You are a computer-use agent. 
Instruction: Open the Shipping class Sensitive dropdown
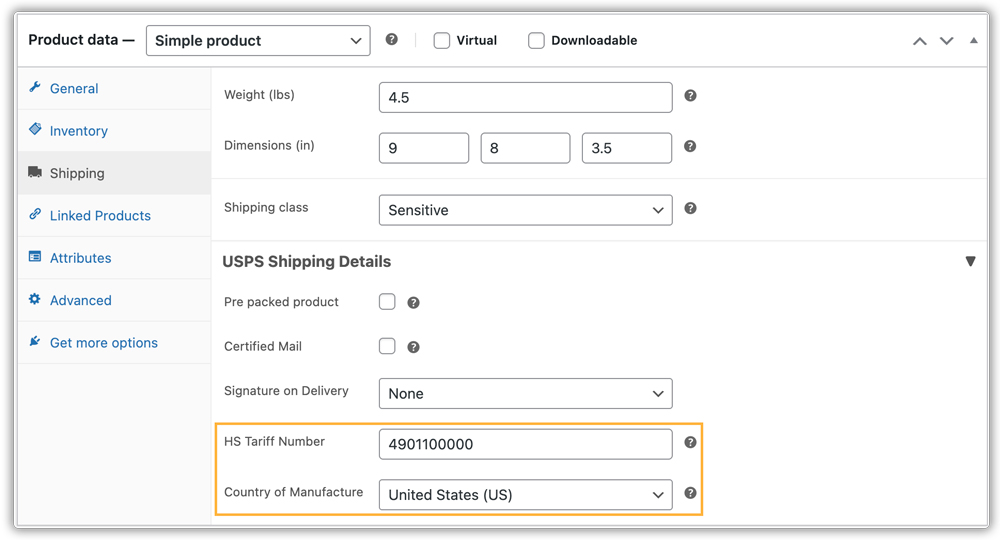click(x=526, y=210)
